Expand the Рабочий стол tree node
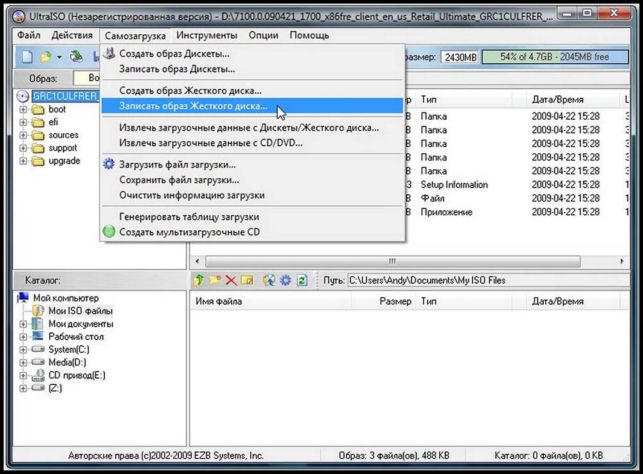This screenshot has height=474, width=643. (23, 337)
